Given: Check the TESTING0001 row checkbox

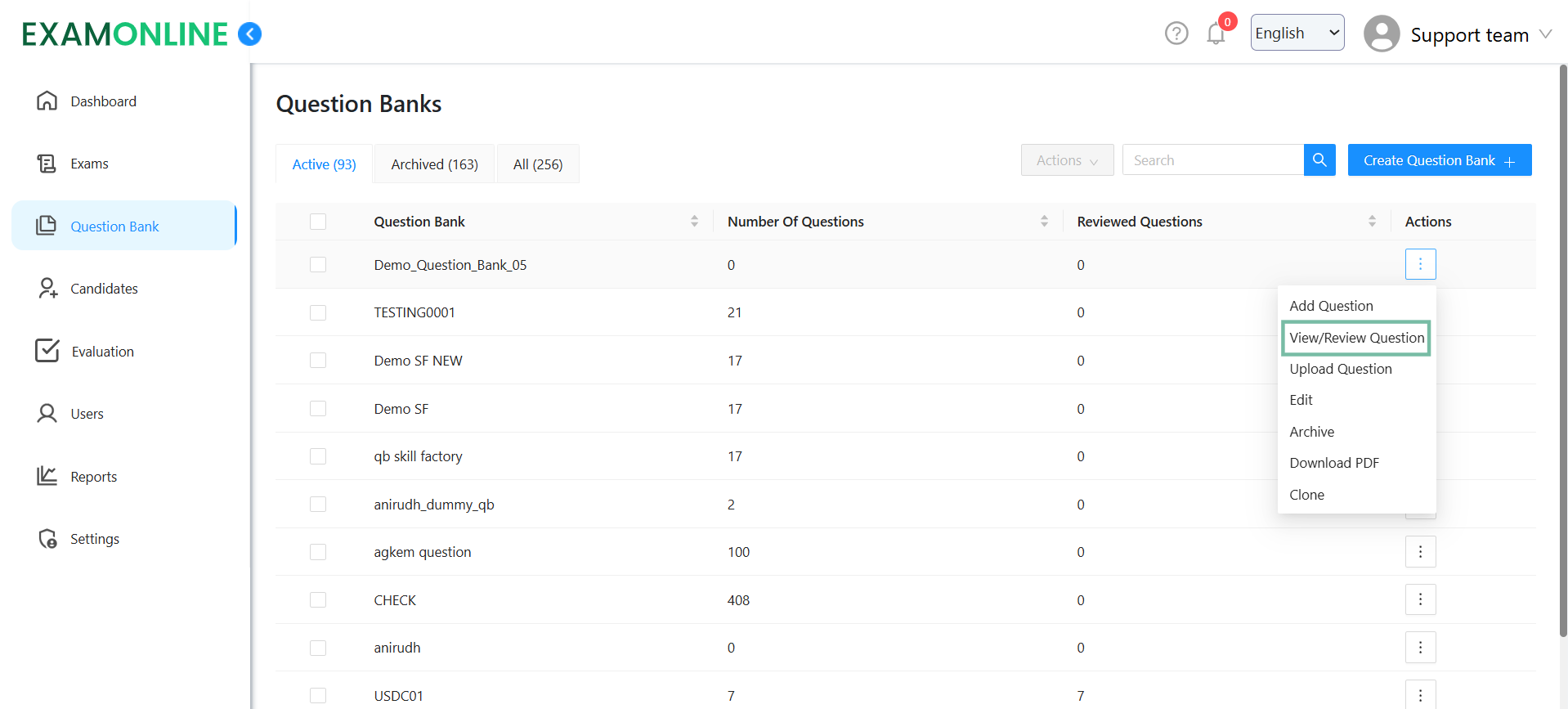Looking at the screenshot, I should point(318,312).
